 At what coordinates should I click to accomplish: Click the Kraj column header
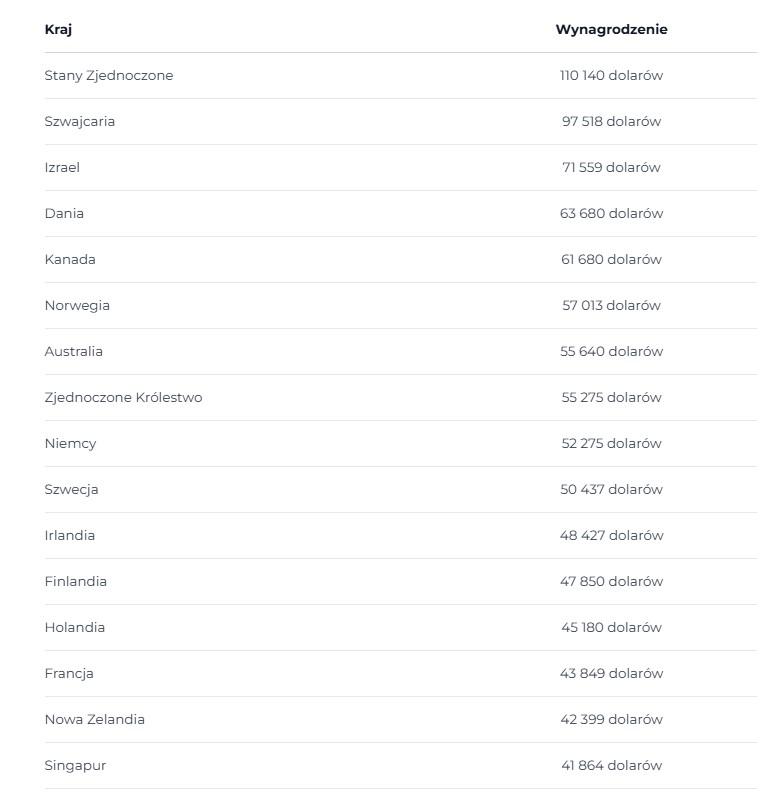click(x=58, y=29)
